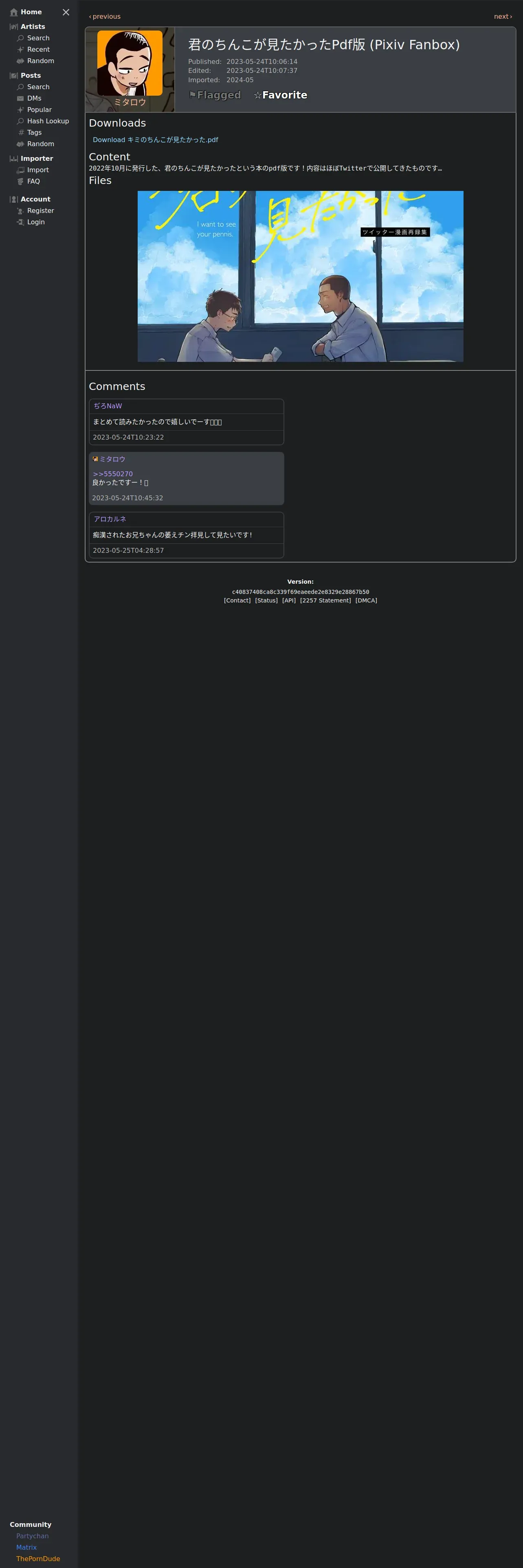This screenshot has height=1568, width=523.
Task: Open the Partychan community link
Action: pos(32,1536)
